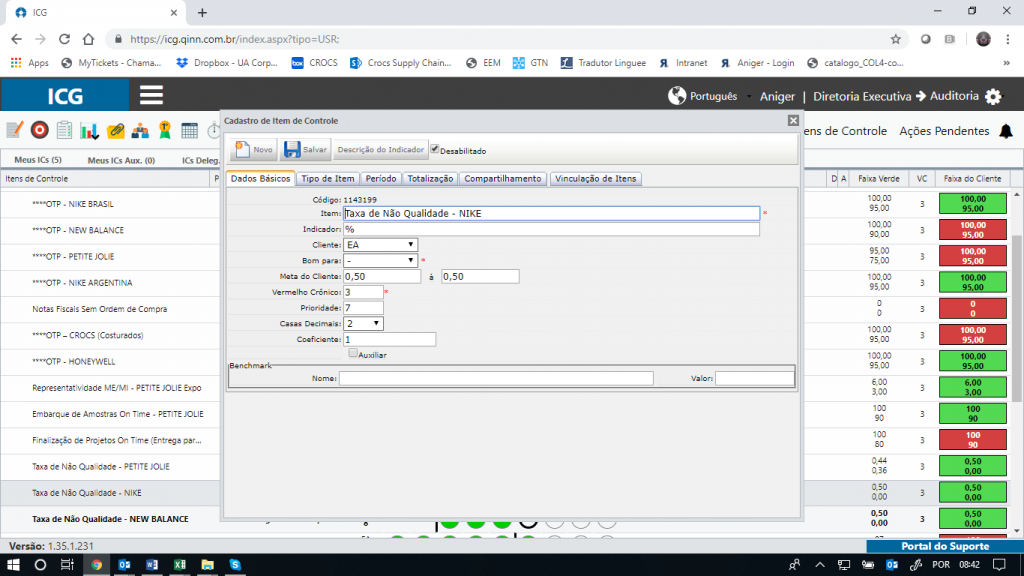Switch to the Compartilhamento tab
1024x576 pixels.
[502, 178]
